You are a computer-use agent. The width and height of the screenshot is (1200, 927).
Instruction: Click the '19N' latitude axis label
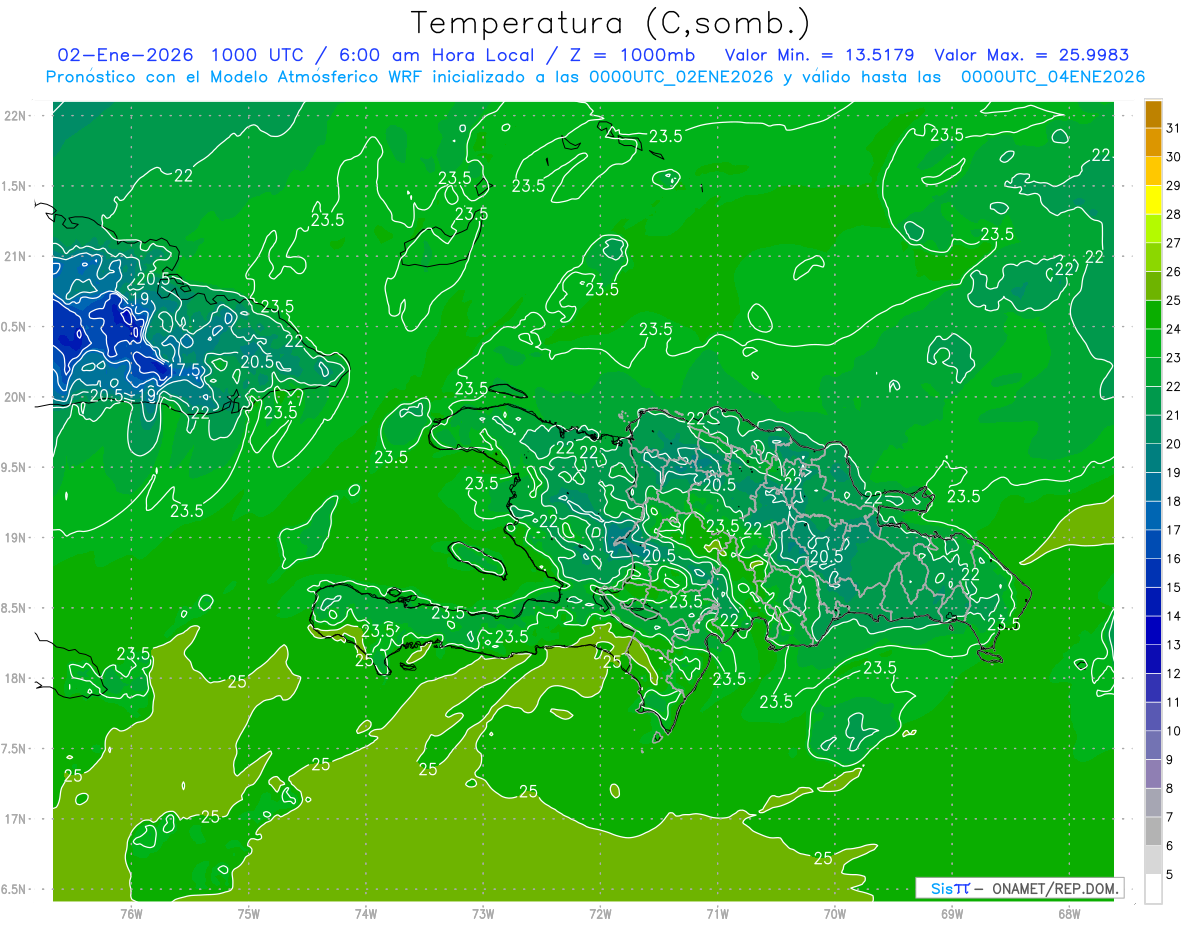tap(15, 538)
